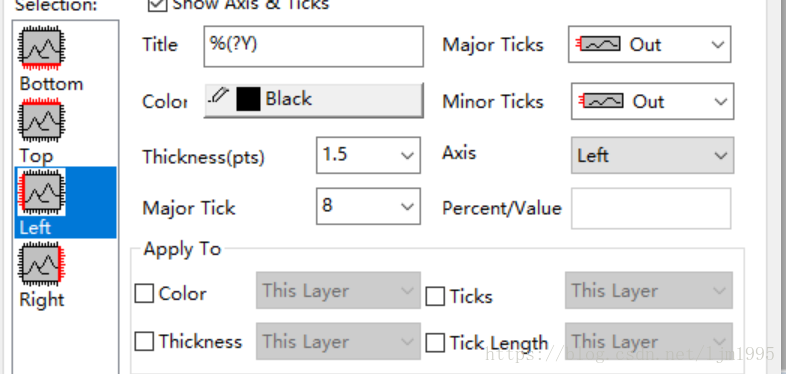
Task: Toggle Show Axis & Ticks checkbox
Action: [x=157, y=5]
